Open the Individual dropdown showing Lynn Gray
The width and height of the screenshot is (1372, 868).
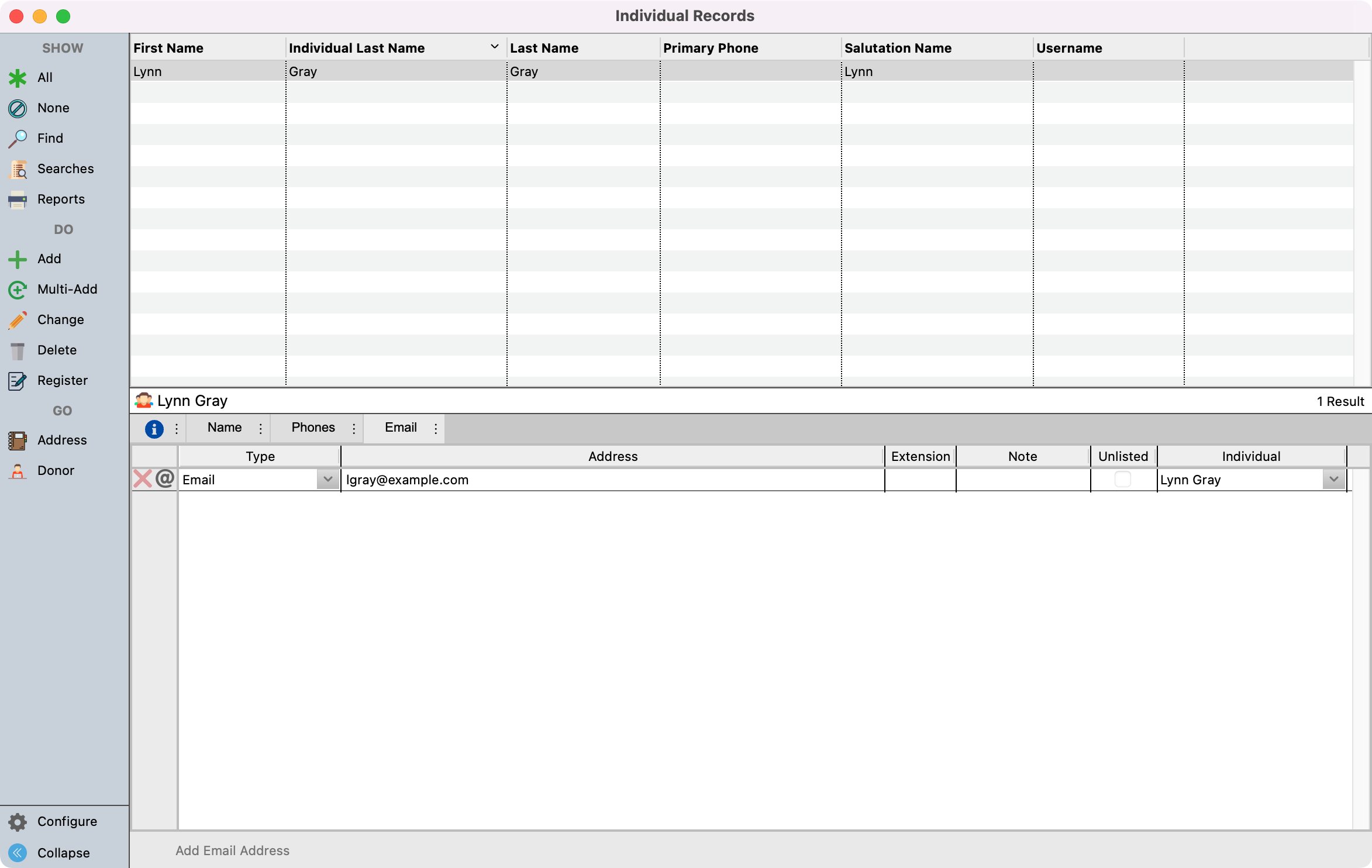click(1333, 480)
